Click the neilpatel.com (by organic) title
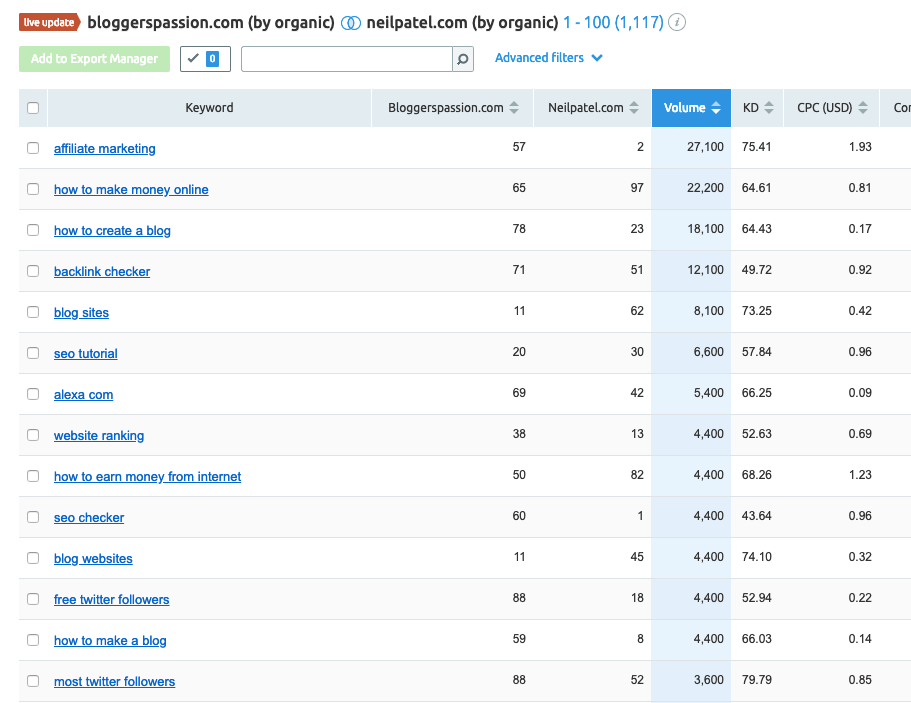Image resolution: width=911 pixels, height=703 pixels. (x=462, y=23)
